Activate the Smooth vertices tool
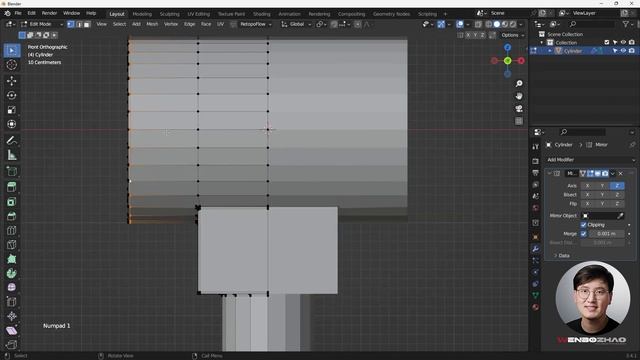 coord(12,287)
